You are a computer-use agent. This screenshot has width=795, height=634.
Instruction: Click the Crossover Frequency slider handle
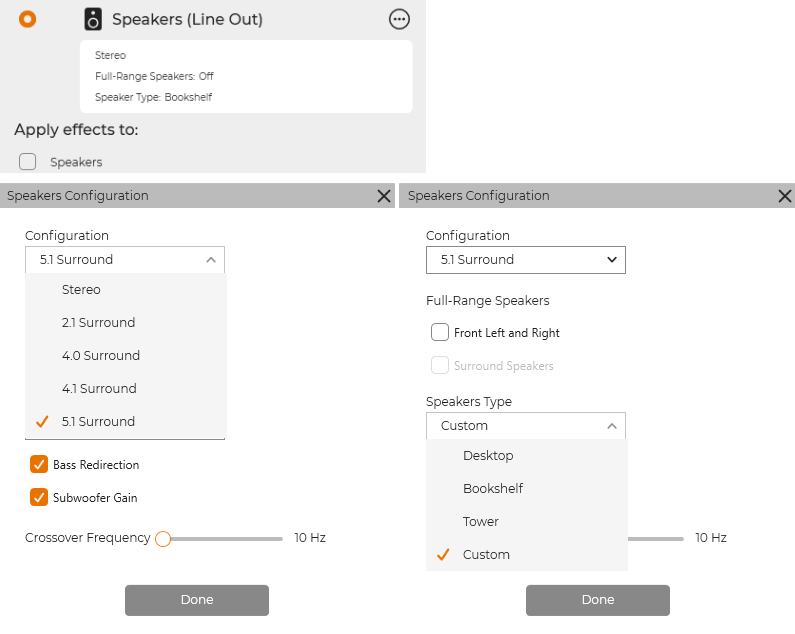coord(163,539)
